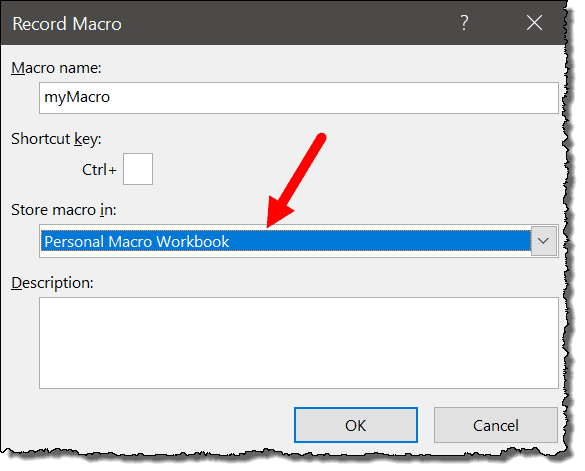Click the red arrow annotation
The image size is (585, 471).
[297, 180]
